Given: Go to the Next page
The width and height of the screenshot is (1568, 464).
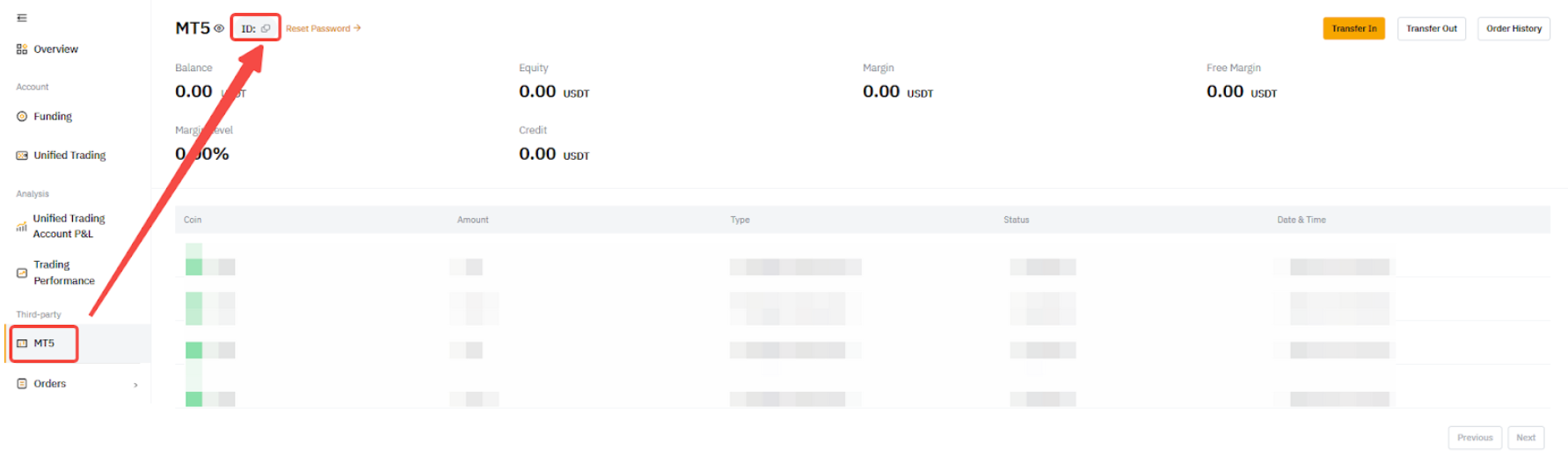Looking at the screenshot, I should pyautogui.click(x=1525, y=438).
